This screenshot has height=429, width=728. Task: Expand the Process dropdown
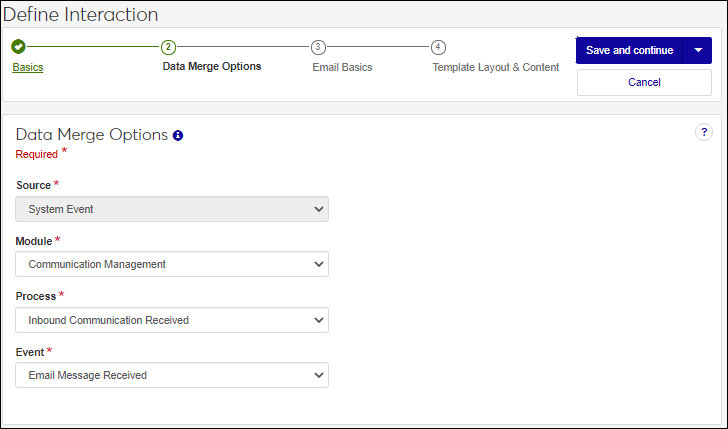tap(172, 320)
